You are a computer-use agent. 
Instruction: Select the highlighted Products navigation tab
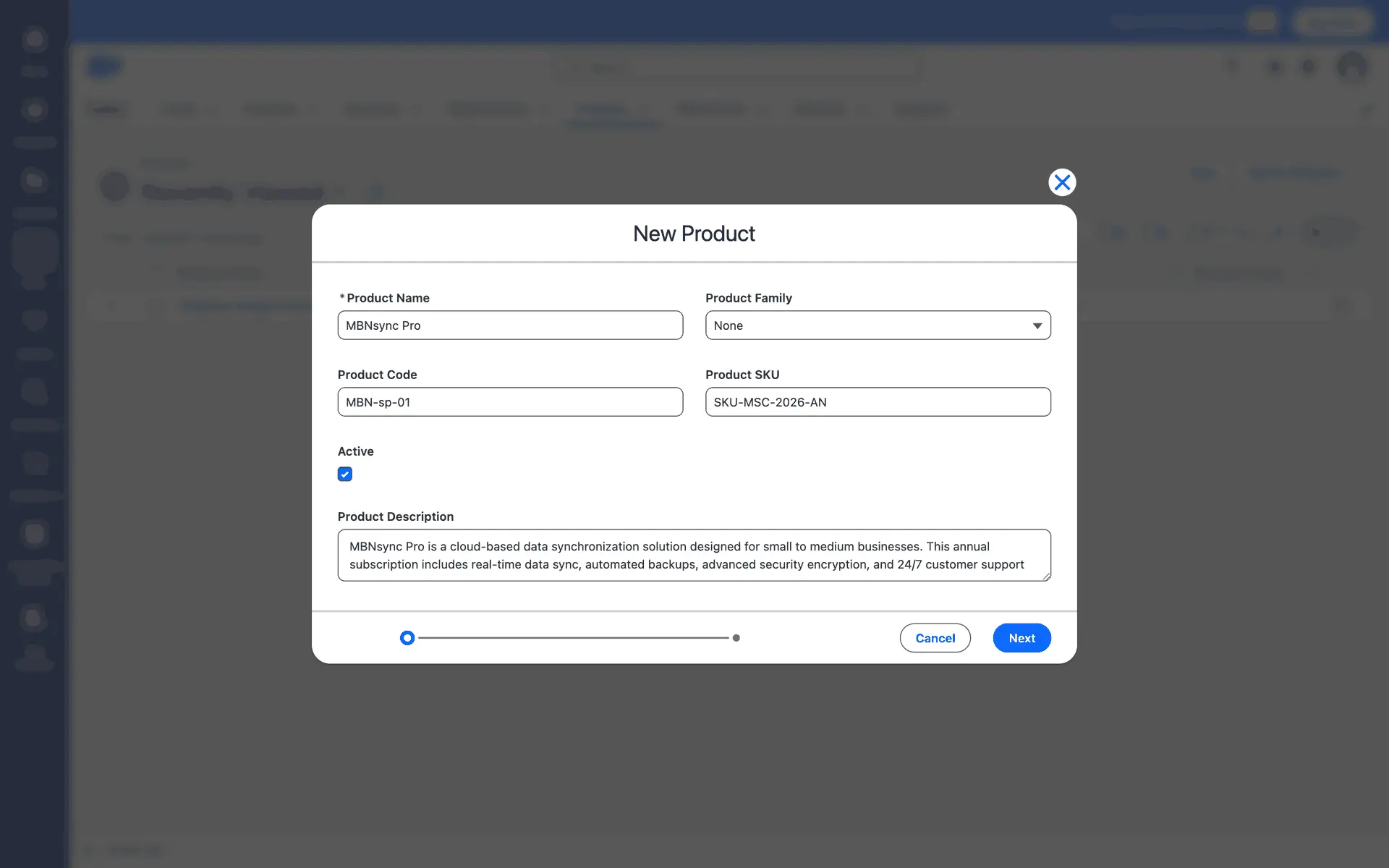603,110
